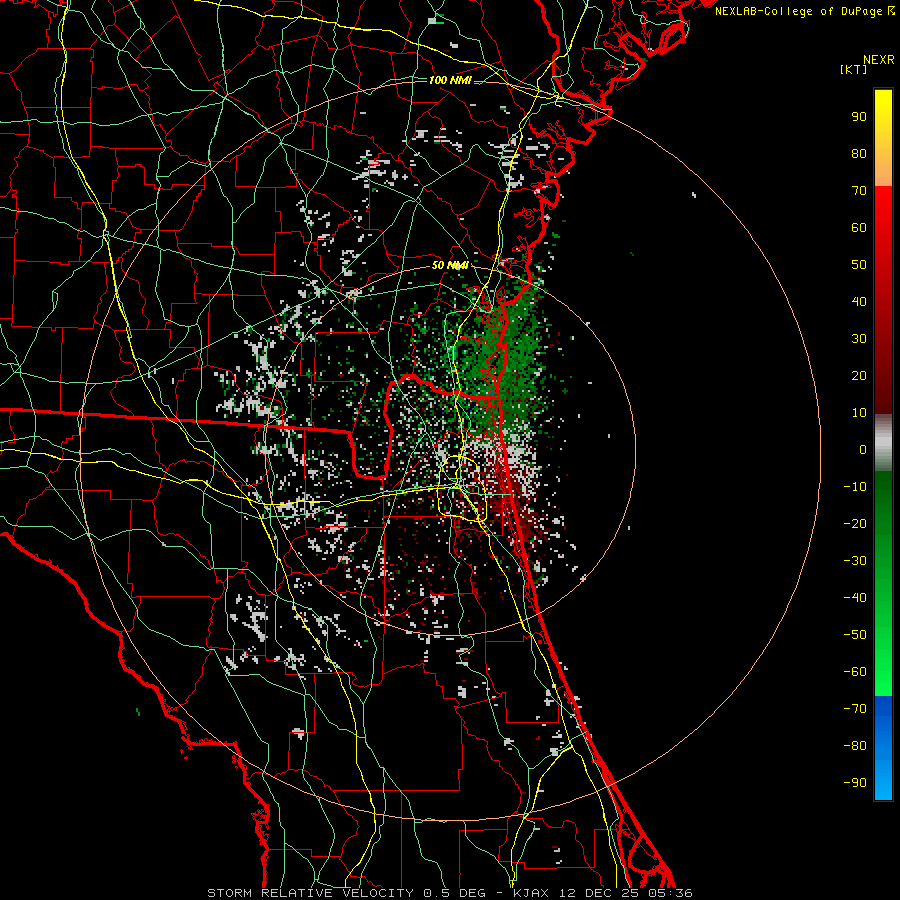This screenshot has height=900, width=900.
Task: Click the 05:36 timestamp in the caption
Action: [x=670, y=893]
